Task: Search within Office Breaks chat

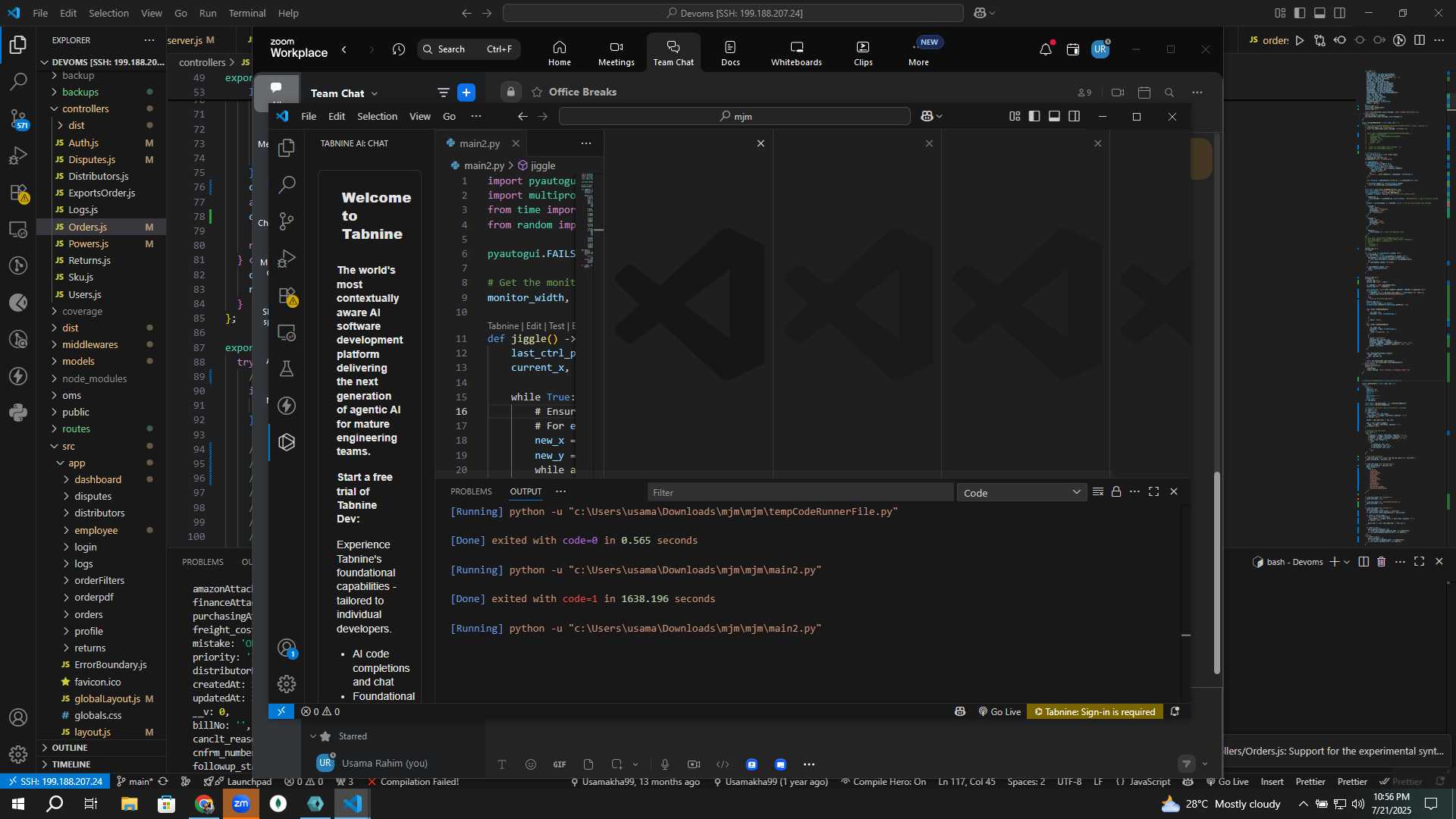Action: (1169, 93)
